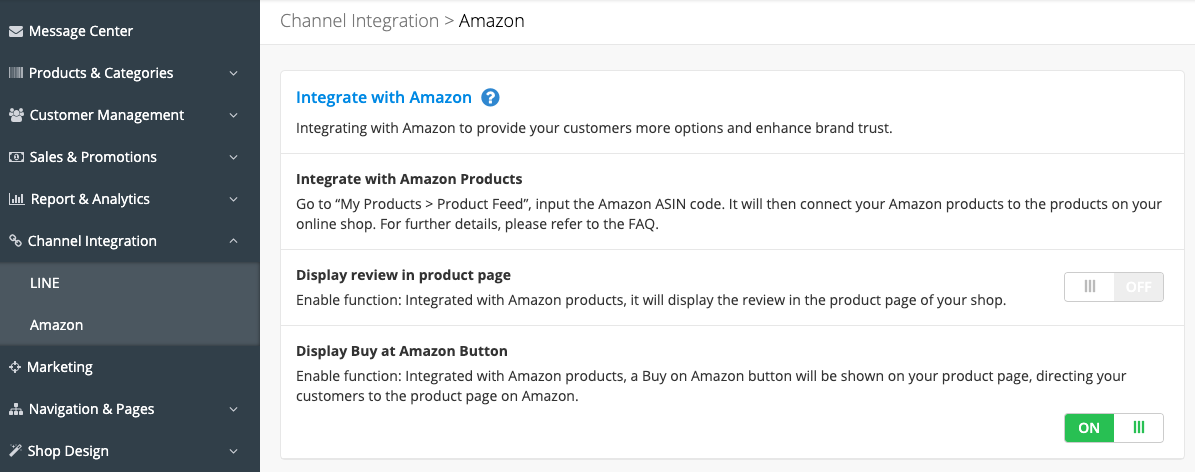Click the link icon for Channel Integration
This screenshot has width=1195, height=472.
pos(14,241)
